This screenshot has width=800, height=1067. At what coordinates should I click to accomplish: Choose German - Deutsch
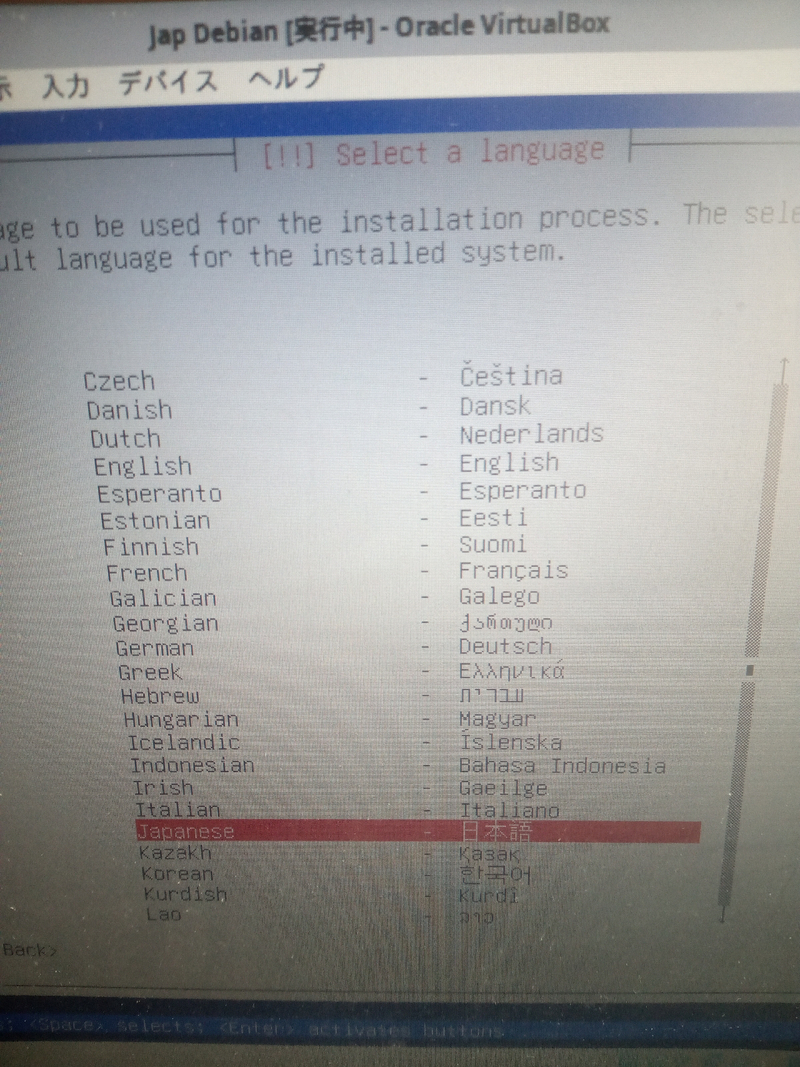pyautogui.click(x=154, y=648)
